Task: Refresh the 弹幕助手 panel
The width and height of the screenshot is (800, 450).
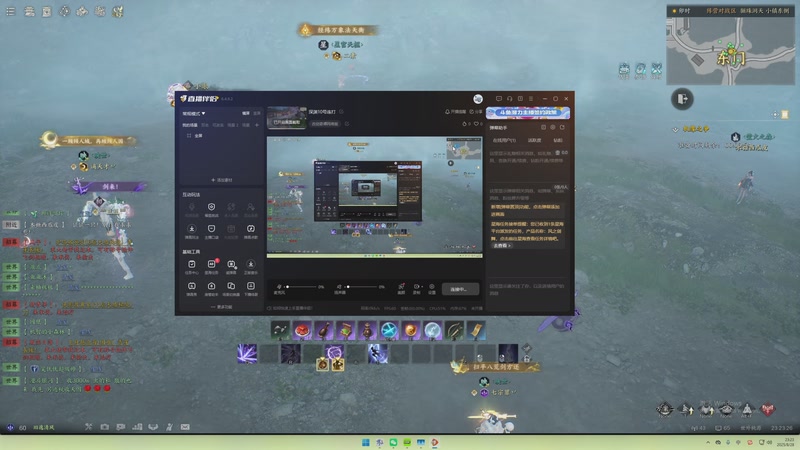Action: 562,128
